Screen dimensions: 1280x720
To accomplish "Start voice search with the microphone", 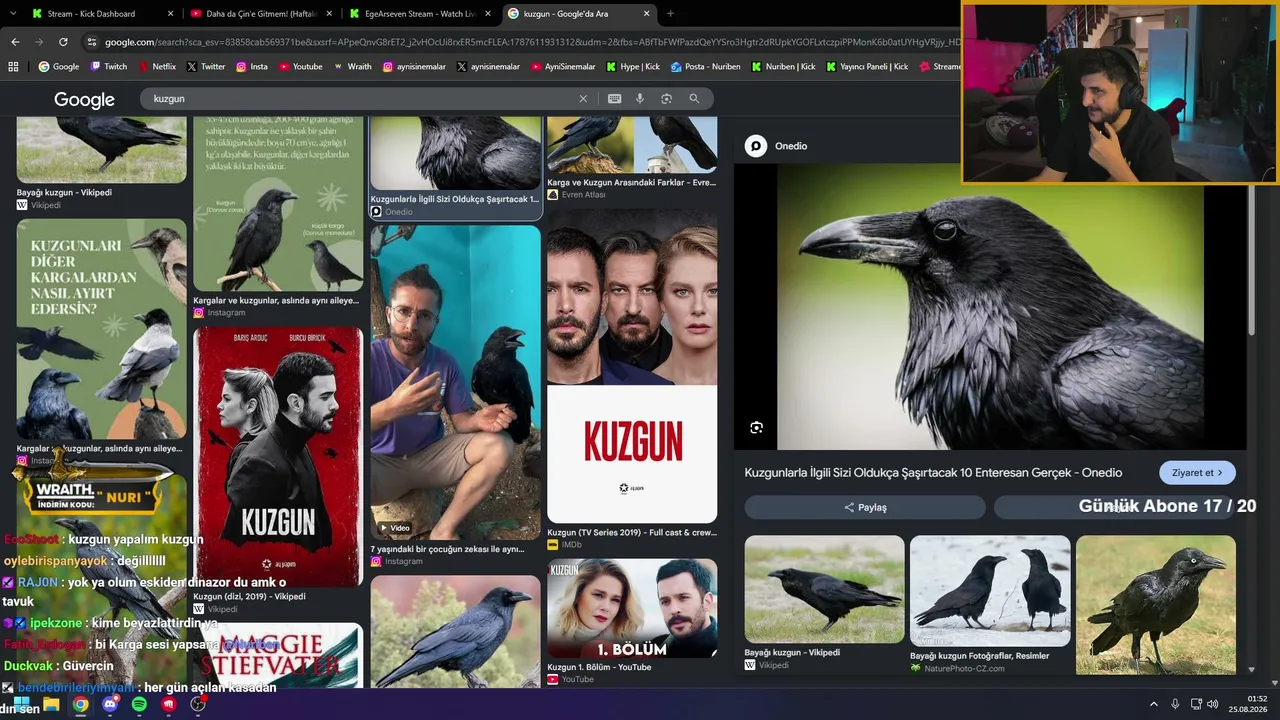I will (x=640, y=99).
